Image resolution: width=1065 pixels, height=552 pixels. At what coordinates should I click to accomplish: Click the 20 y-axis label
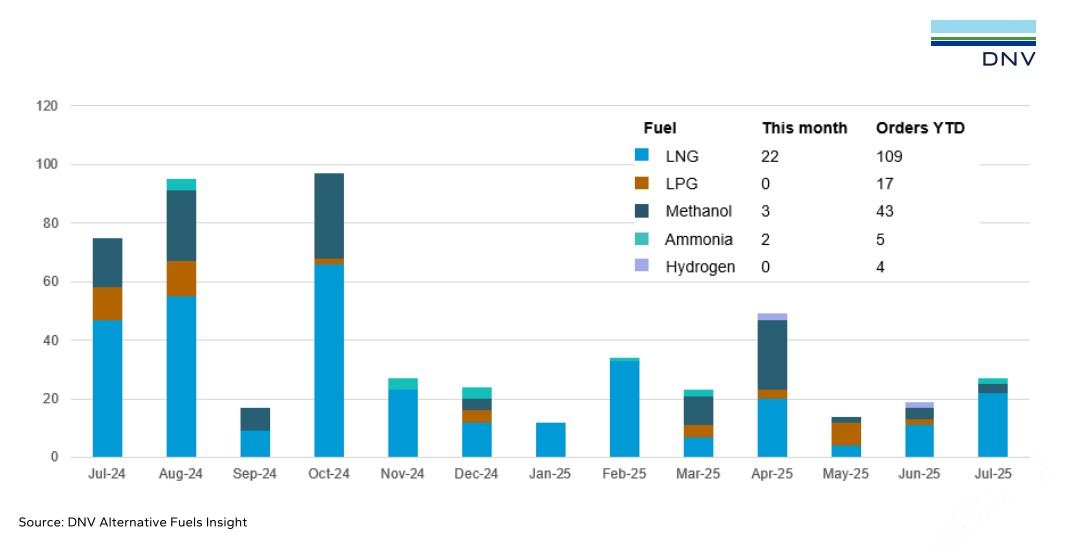click(x=50, y=399)
